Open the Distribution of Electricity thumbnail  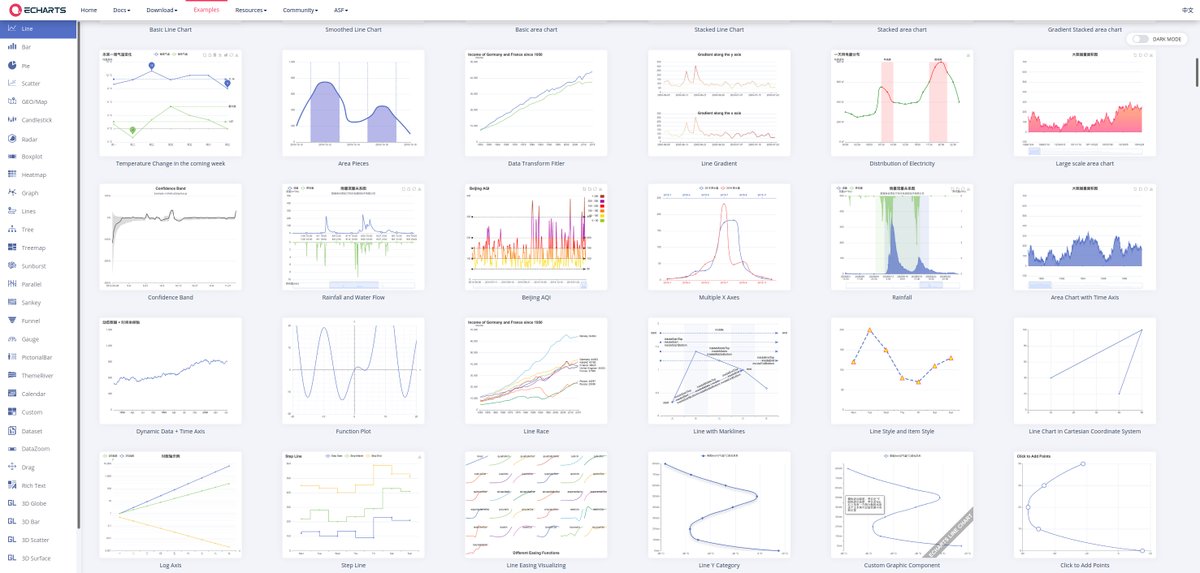[902, 102]
